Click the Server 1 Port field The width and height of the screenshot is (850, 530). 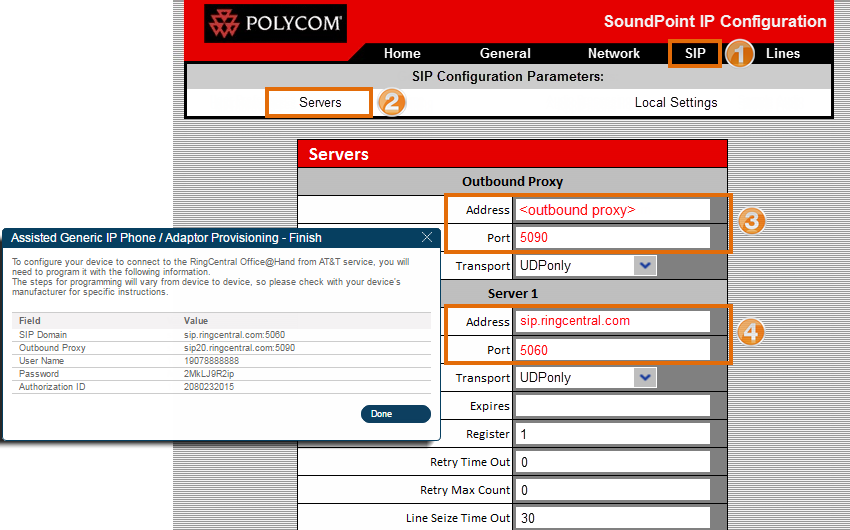pyautogui.click(x=613, y=350)
